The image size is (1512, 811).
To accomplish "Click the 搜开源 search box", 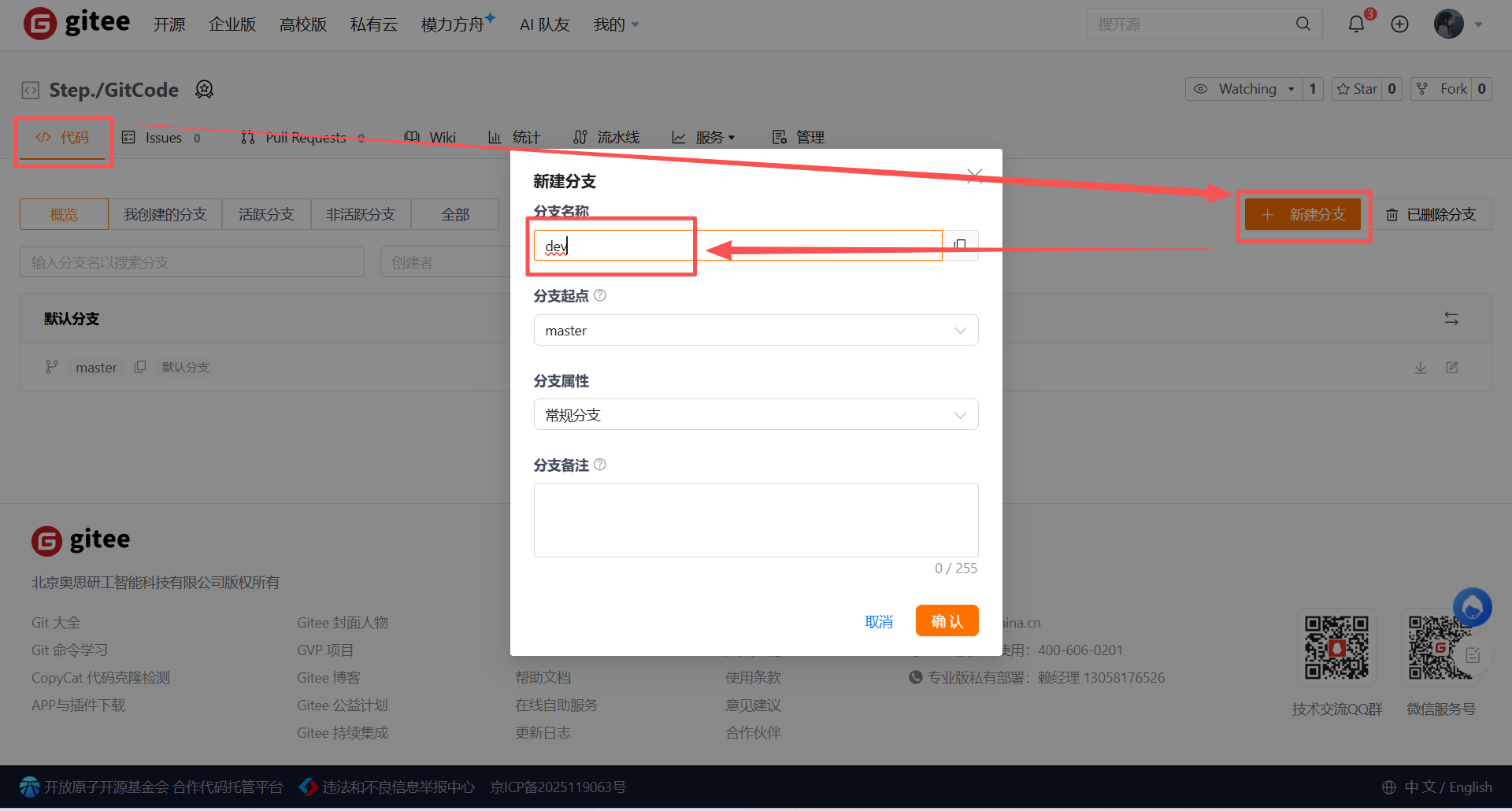I will point(1191,24).
